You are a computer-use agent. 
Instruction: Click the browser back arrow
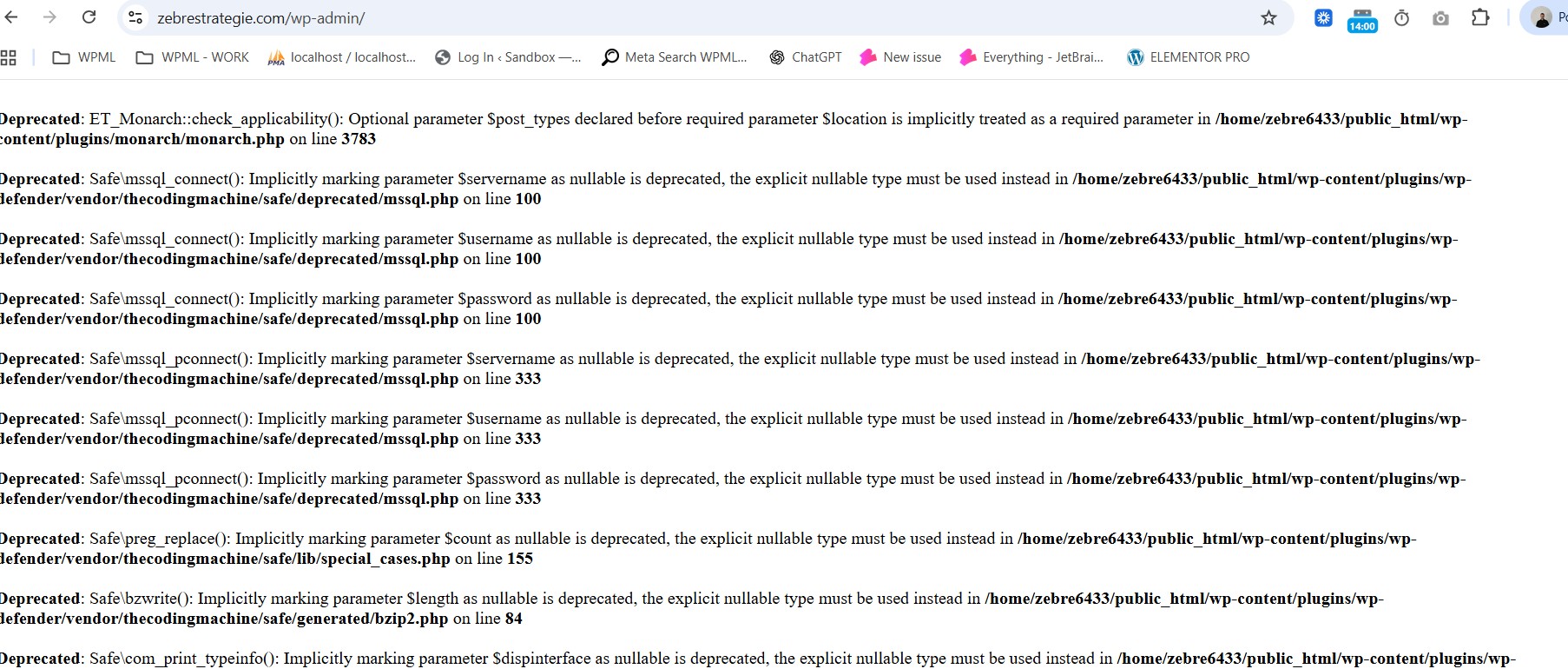(12, 17)
